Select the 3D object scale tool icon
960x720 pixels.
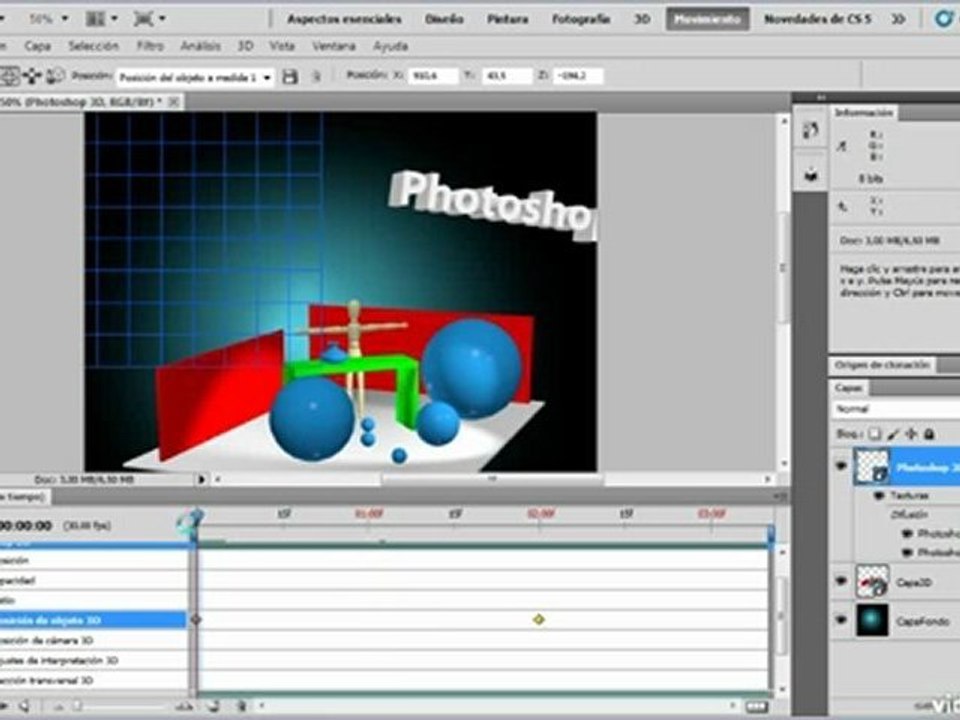tap(55, 77)
